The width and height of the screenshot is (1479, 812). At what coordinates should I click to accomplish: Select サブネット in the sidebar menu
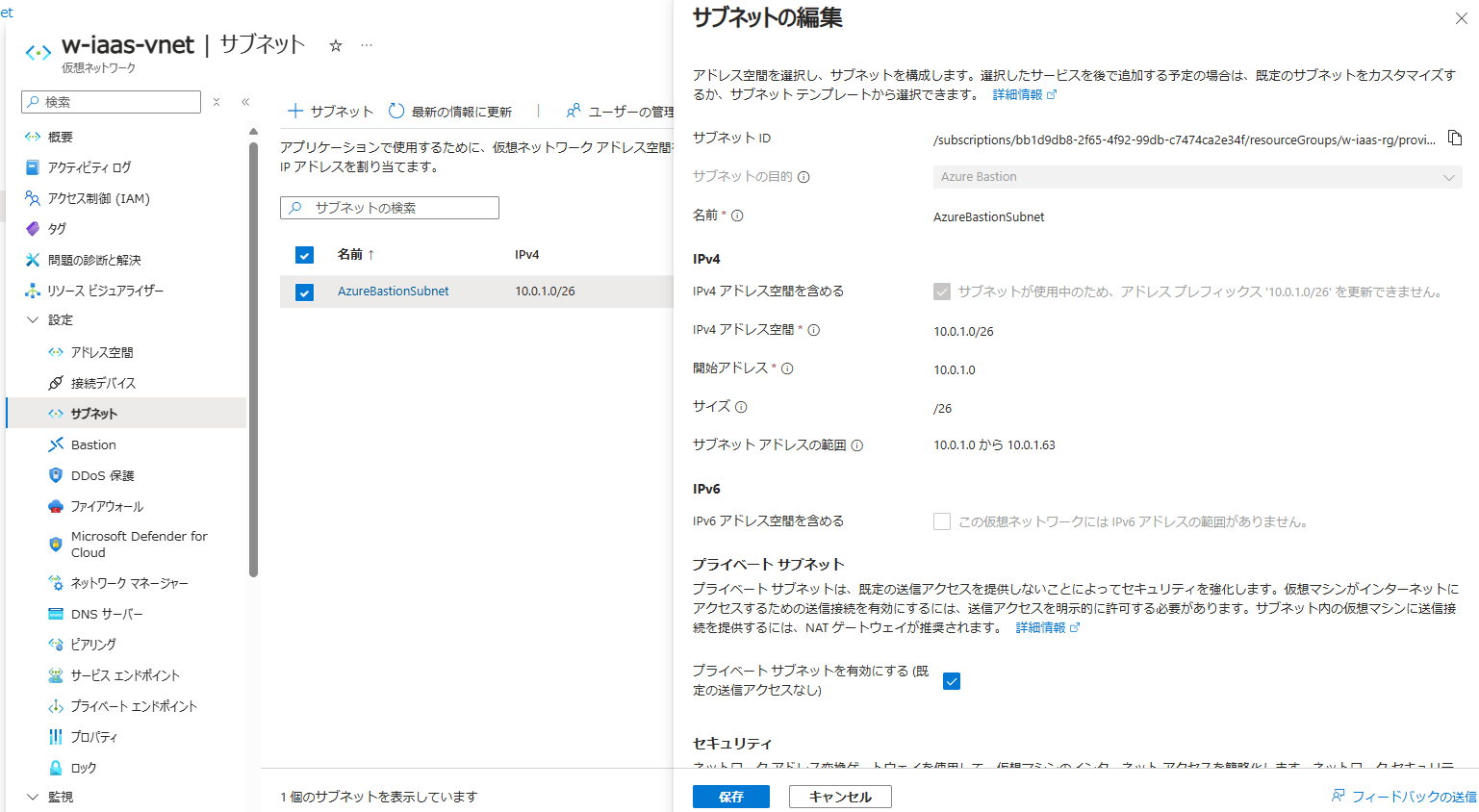[x=126, y=413]
